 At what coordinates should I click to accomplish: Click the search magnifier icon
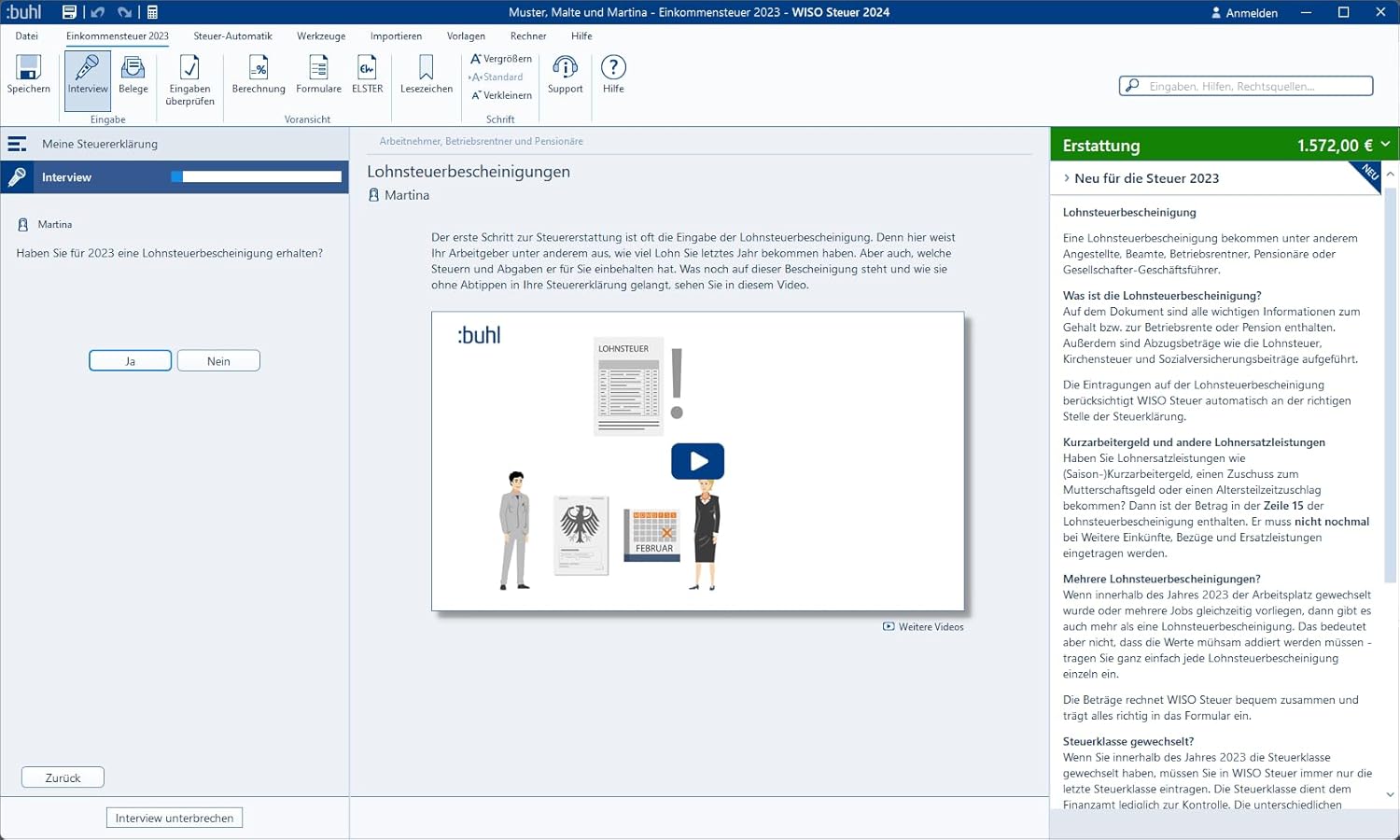(x=1132, y=86)
